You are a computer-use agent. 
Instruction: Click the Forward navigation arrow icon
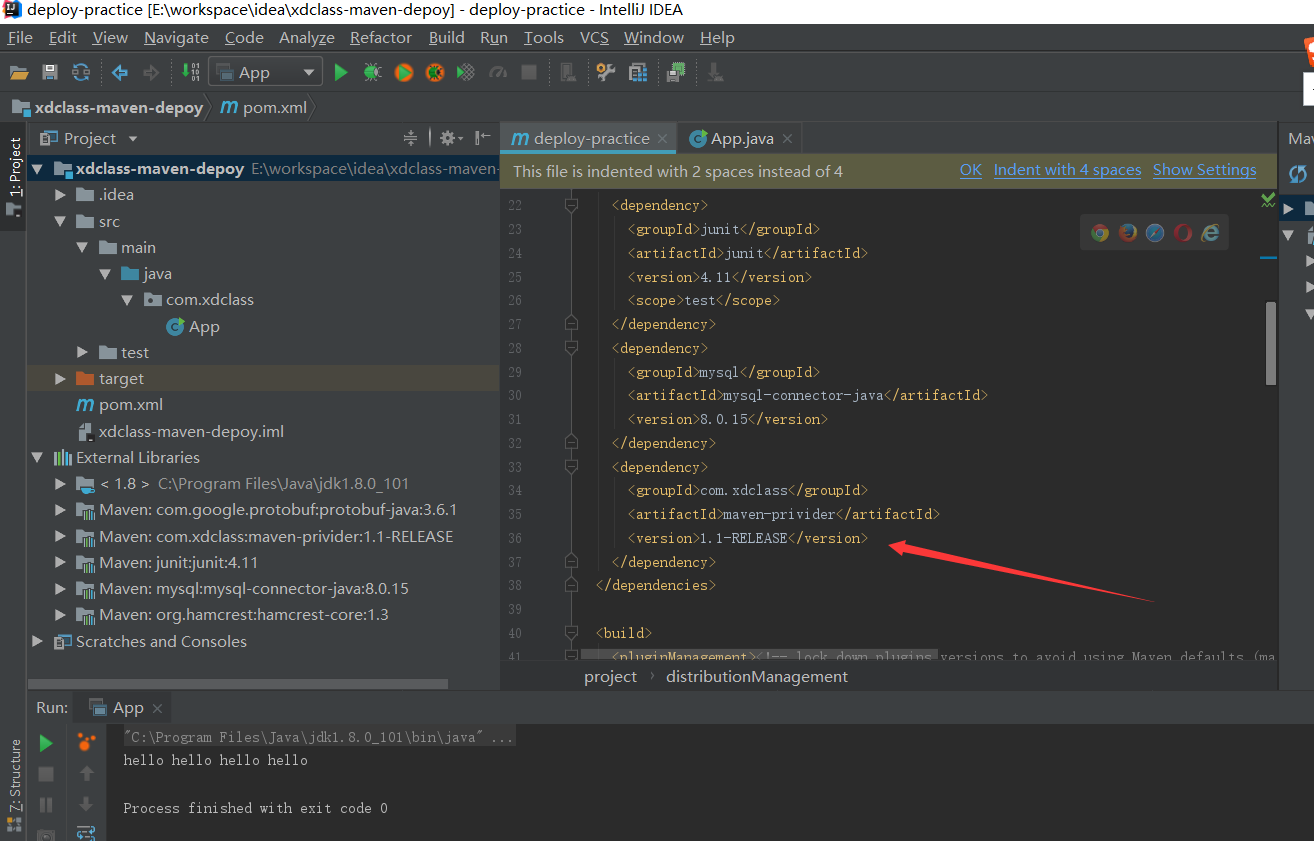point(151,72)
